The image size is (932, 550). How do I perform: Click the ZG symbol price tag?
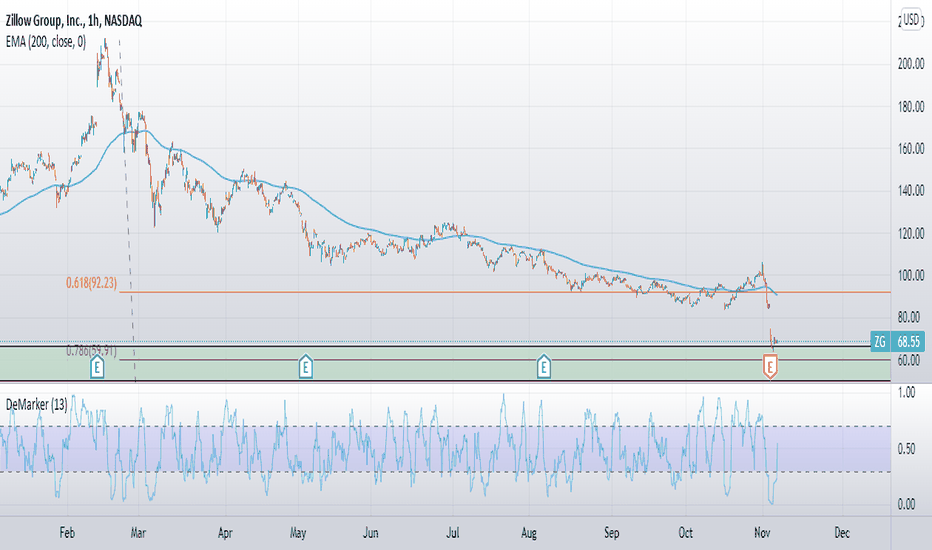(x=880, y=342)
